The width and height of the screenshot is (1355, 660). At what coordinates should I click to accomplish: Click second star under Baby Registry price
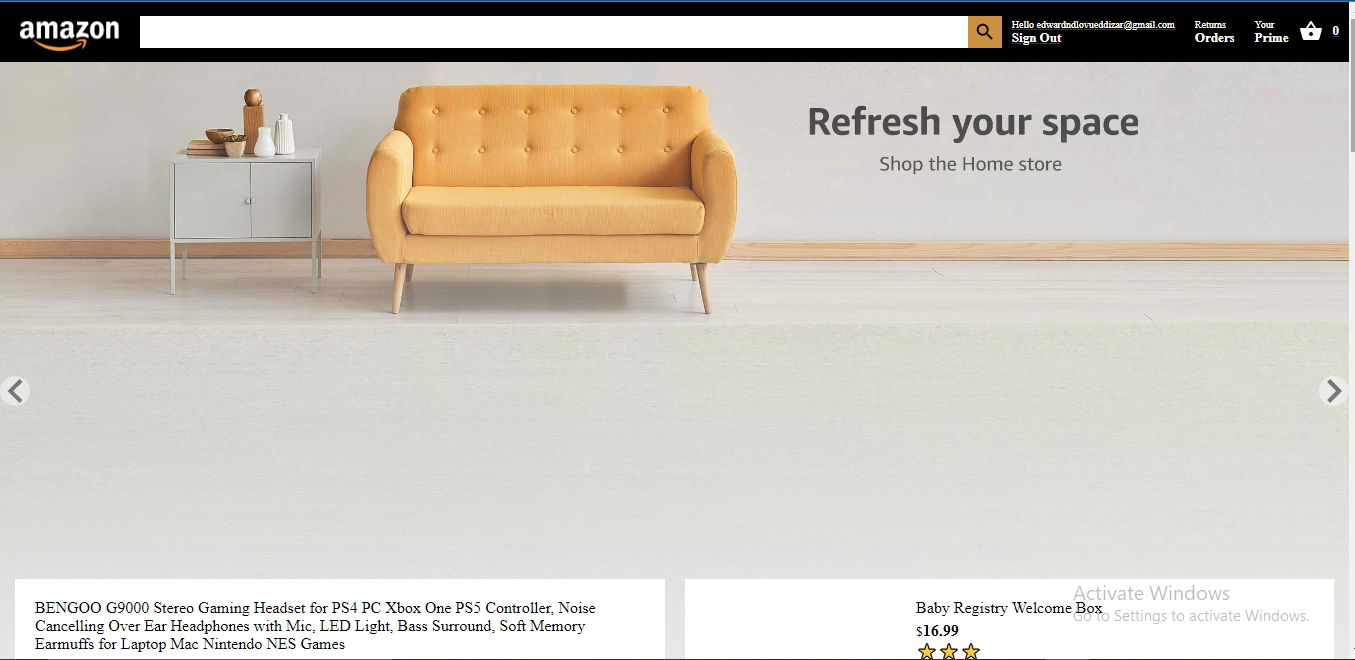click(x=949, y=651)
